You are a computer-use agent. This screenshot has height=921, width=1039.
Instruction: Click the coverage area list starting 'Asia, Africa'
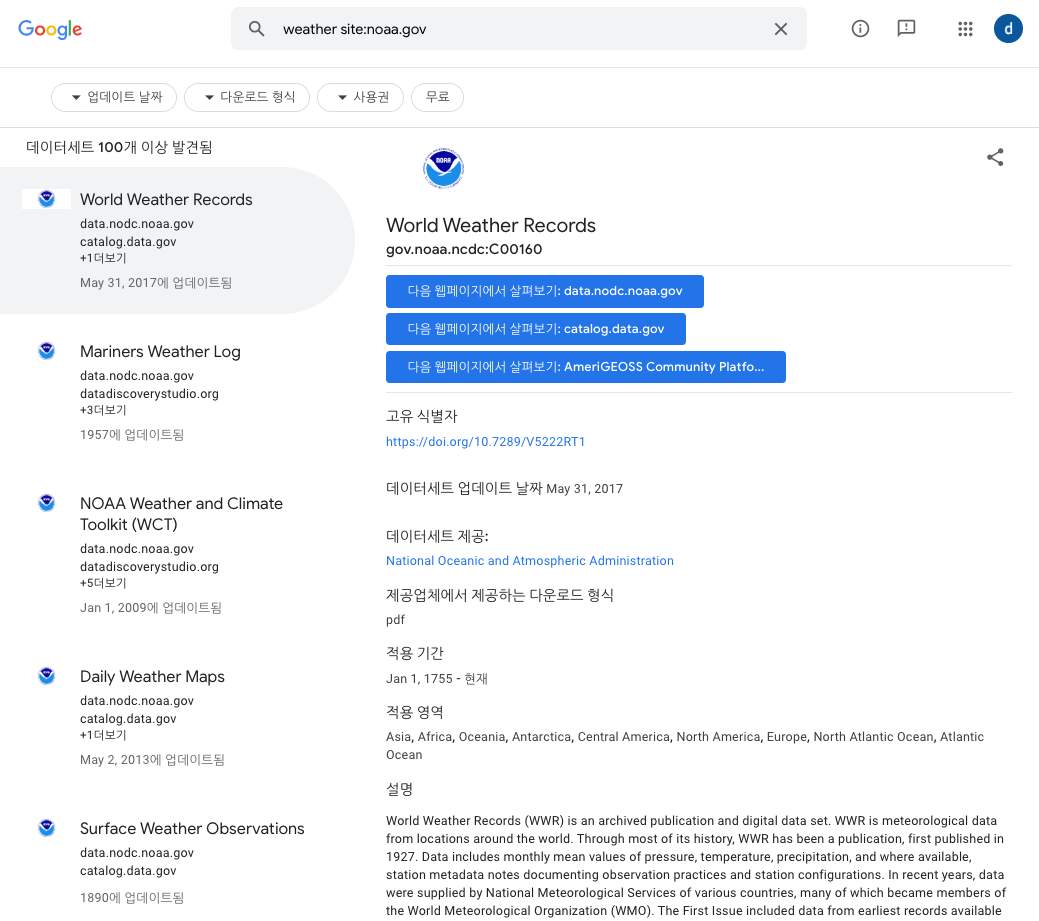pos(685,745)
